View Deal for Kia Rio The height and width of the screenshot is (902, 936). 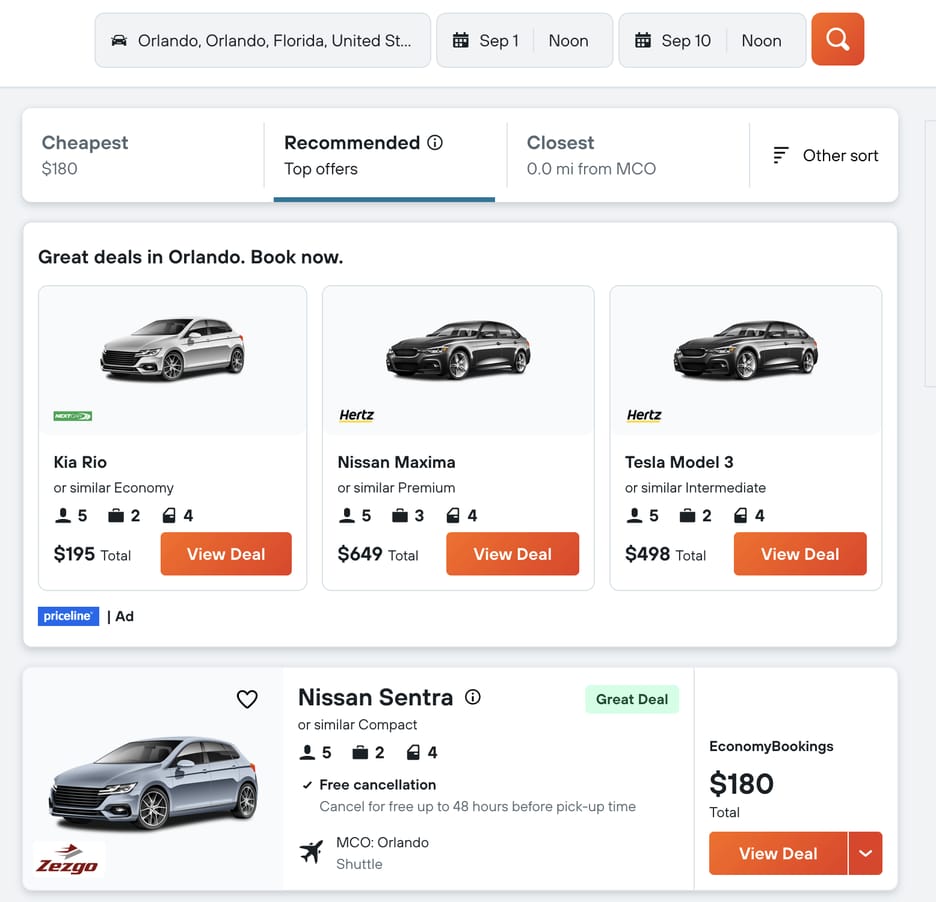[x=226, y=554]
